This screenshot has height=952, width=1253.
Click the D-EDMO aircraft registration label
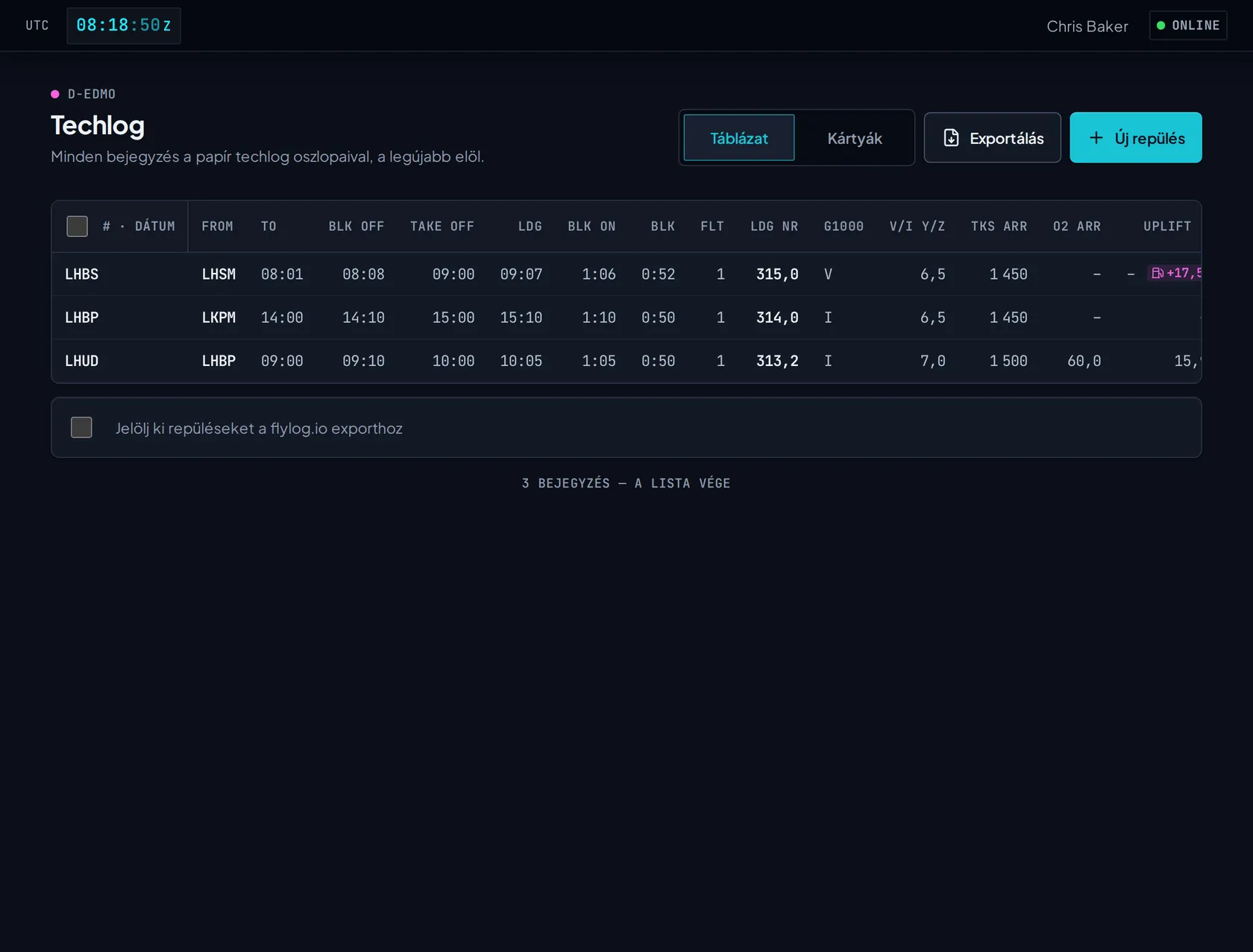pos(91,94)
